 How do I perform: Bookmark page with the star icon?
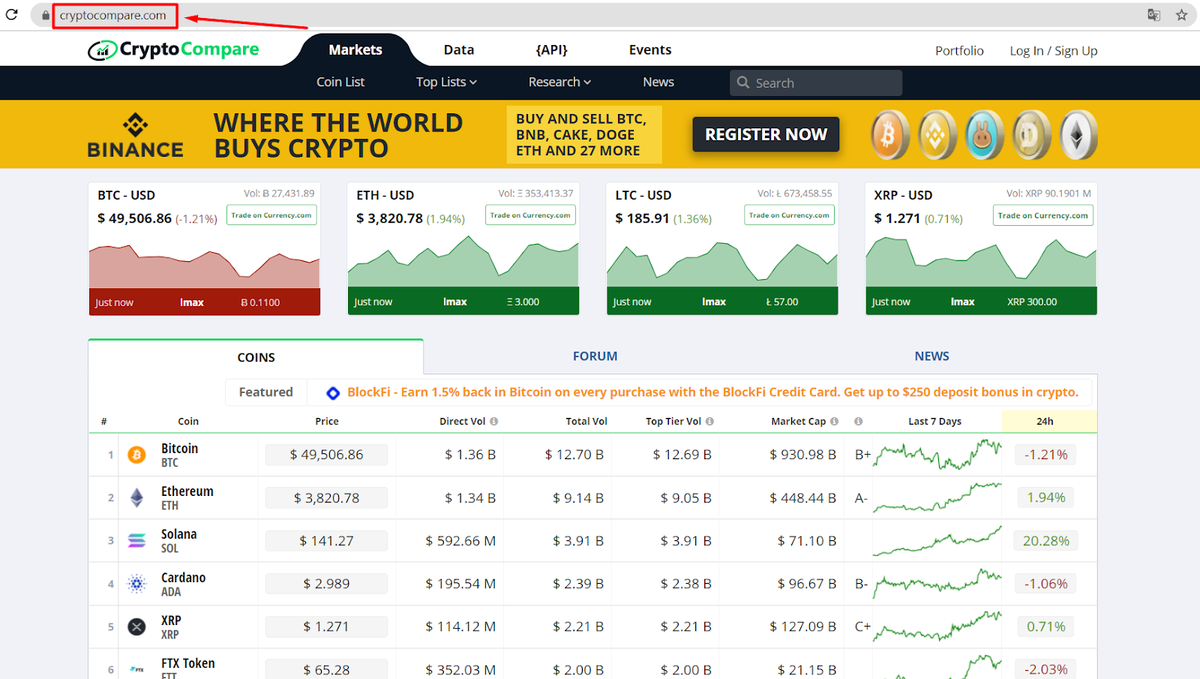pyautogui.click(x=1182, y=15)
